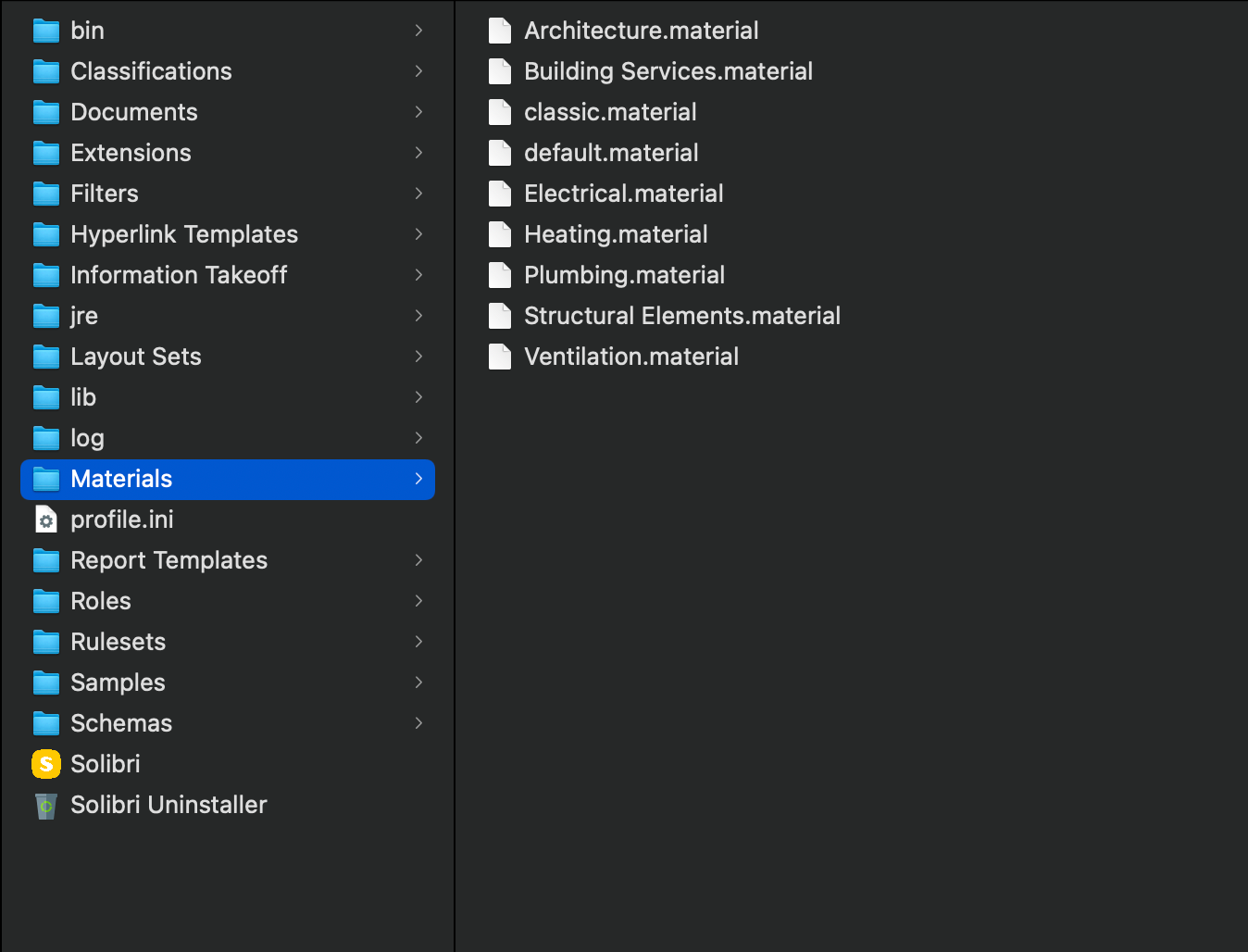
Task: Select the profile.ini file name
Action: click(122, 520)
